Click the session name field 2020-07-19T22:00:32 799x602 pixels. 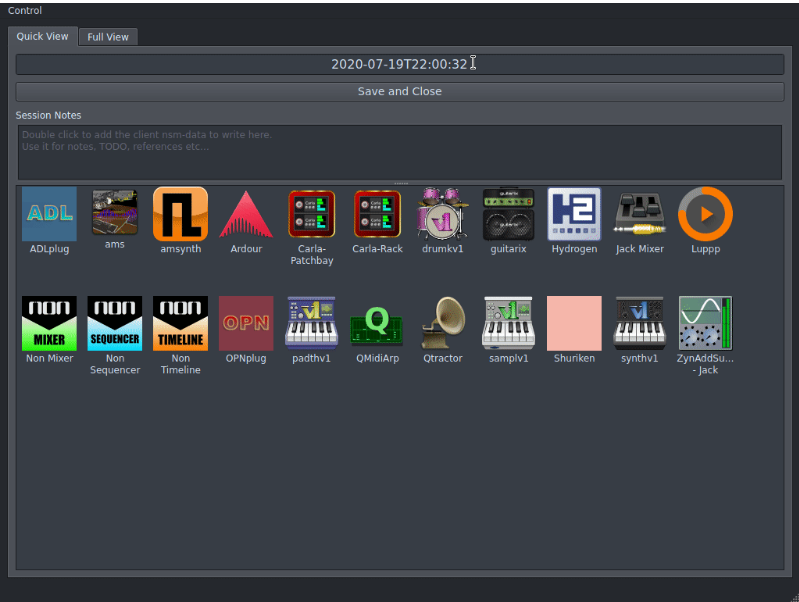point(400,64)
